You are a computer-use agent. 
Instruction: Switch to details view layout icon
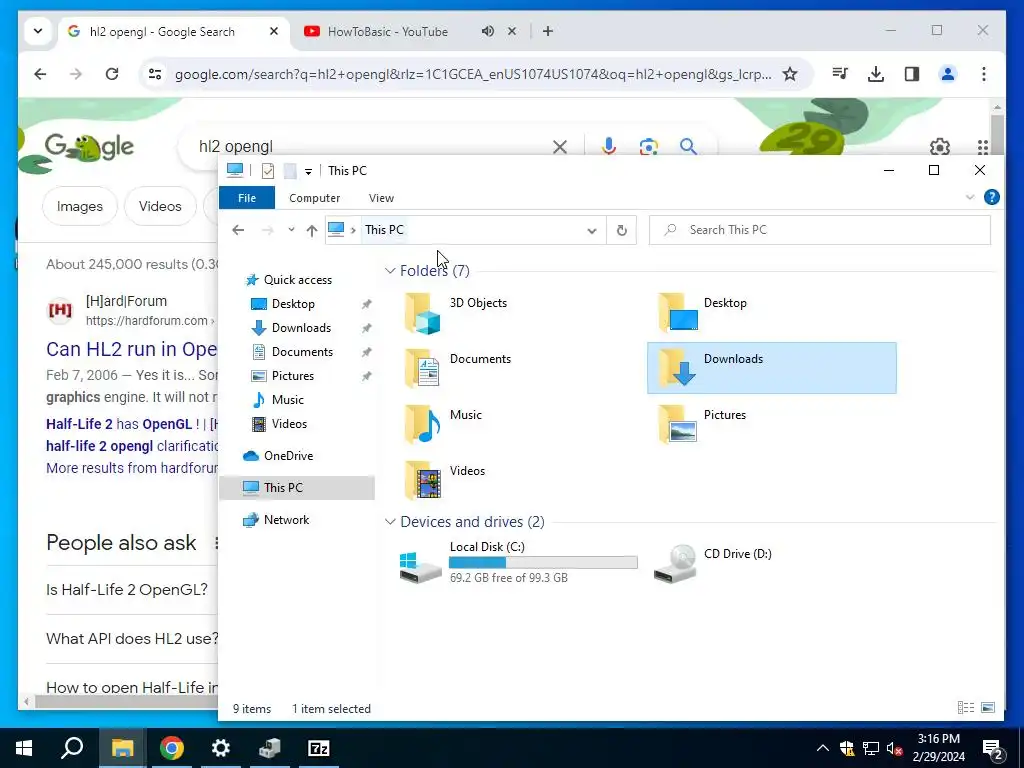click(x=966, y=708)
